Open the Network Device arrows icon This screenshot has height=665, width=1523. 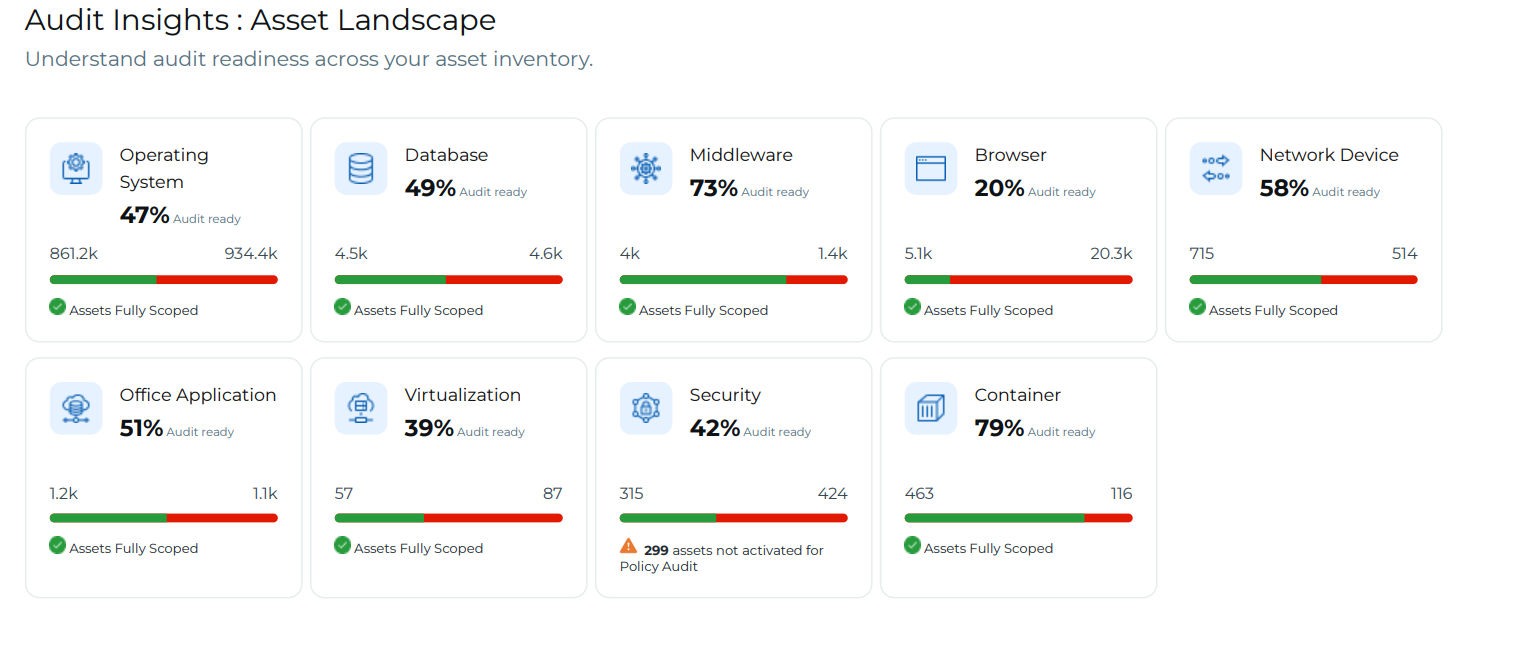click(x=1216, y=168)
